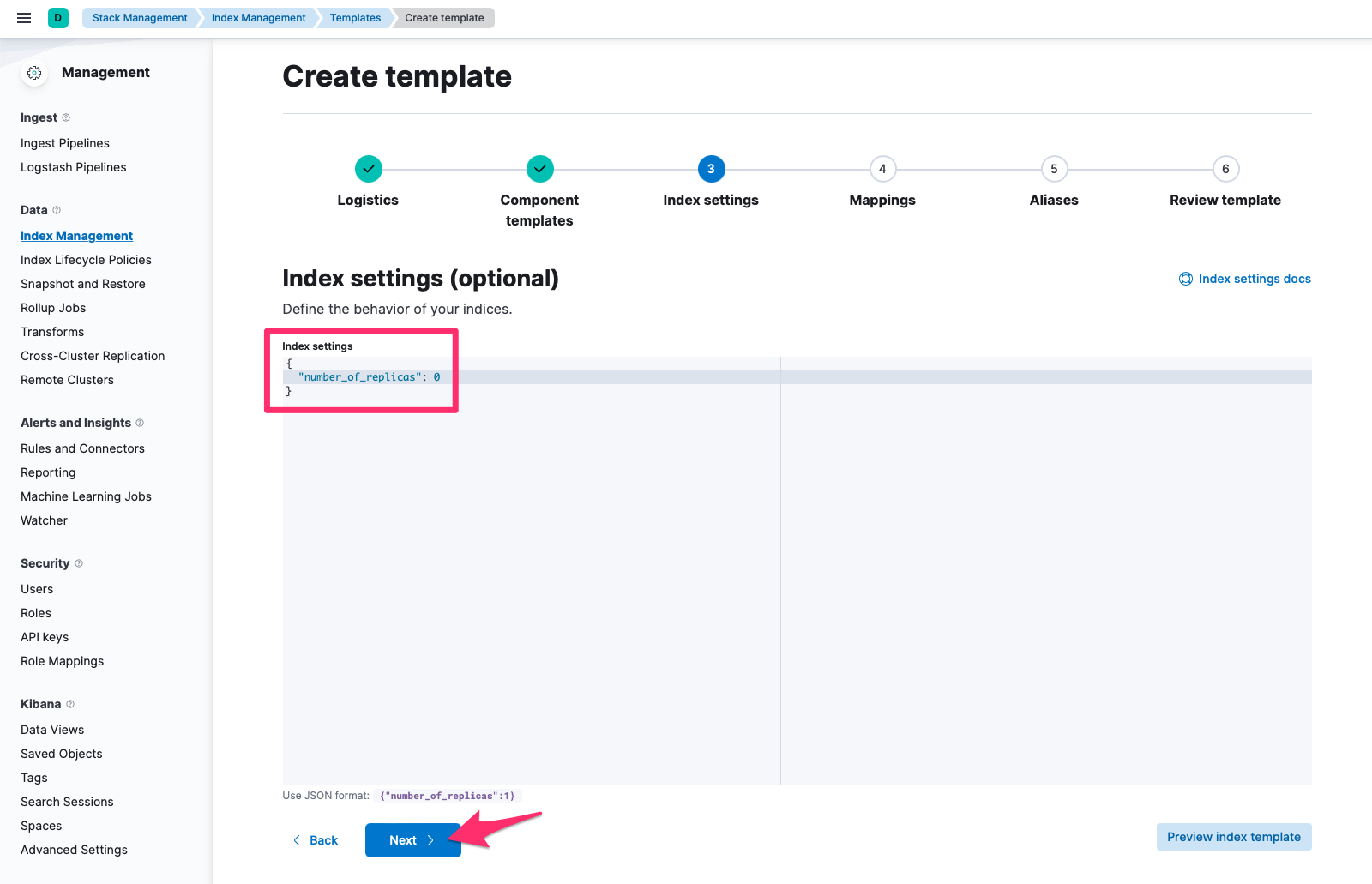Open Stack Management breadcrumb
The width and height of the screenshot is (1372, 884).
click(140, 18)
